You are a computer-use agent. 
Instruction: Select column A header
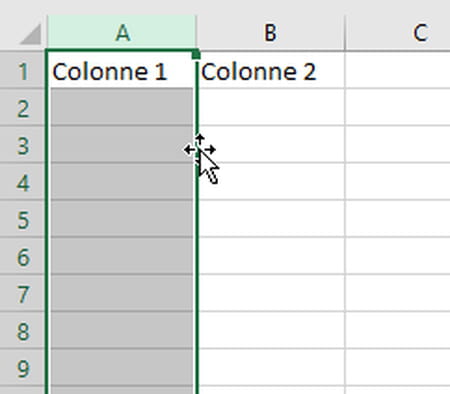tap(122, 32)
